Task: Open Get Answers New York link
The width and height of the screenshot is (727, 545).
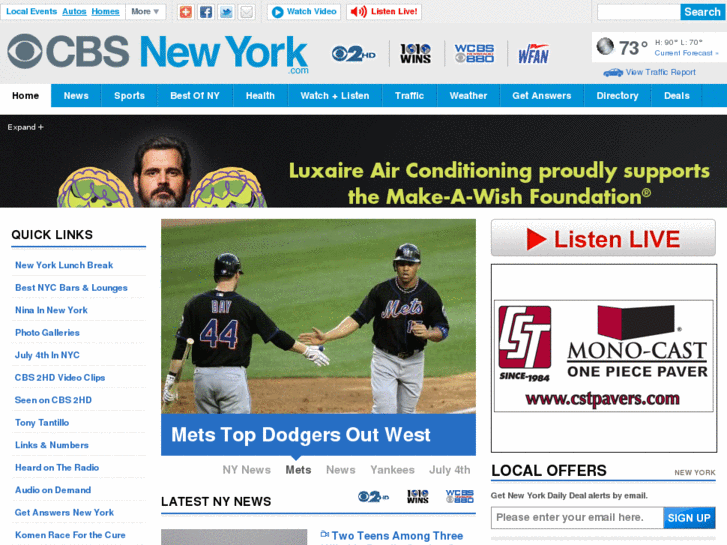Action: 64,513
